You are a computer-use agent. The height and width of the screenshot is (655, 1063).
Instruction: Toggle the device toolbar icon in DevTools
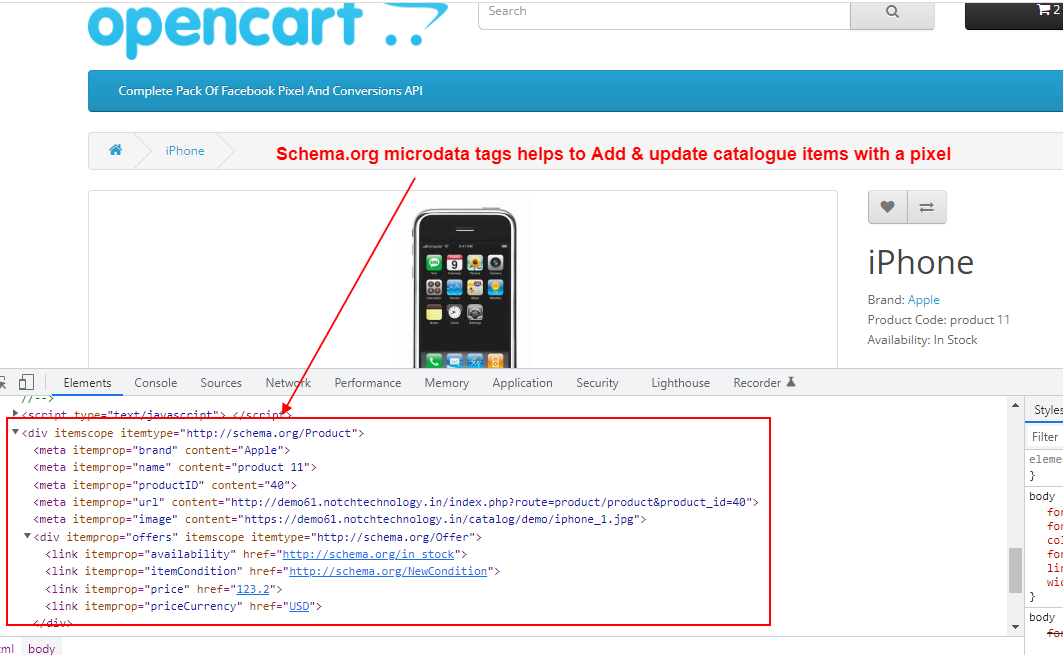point(26,382)
